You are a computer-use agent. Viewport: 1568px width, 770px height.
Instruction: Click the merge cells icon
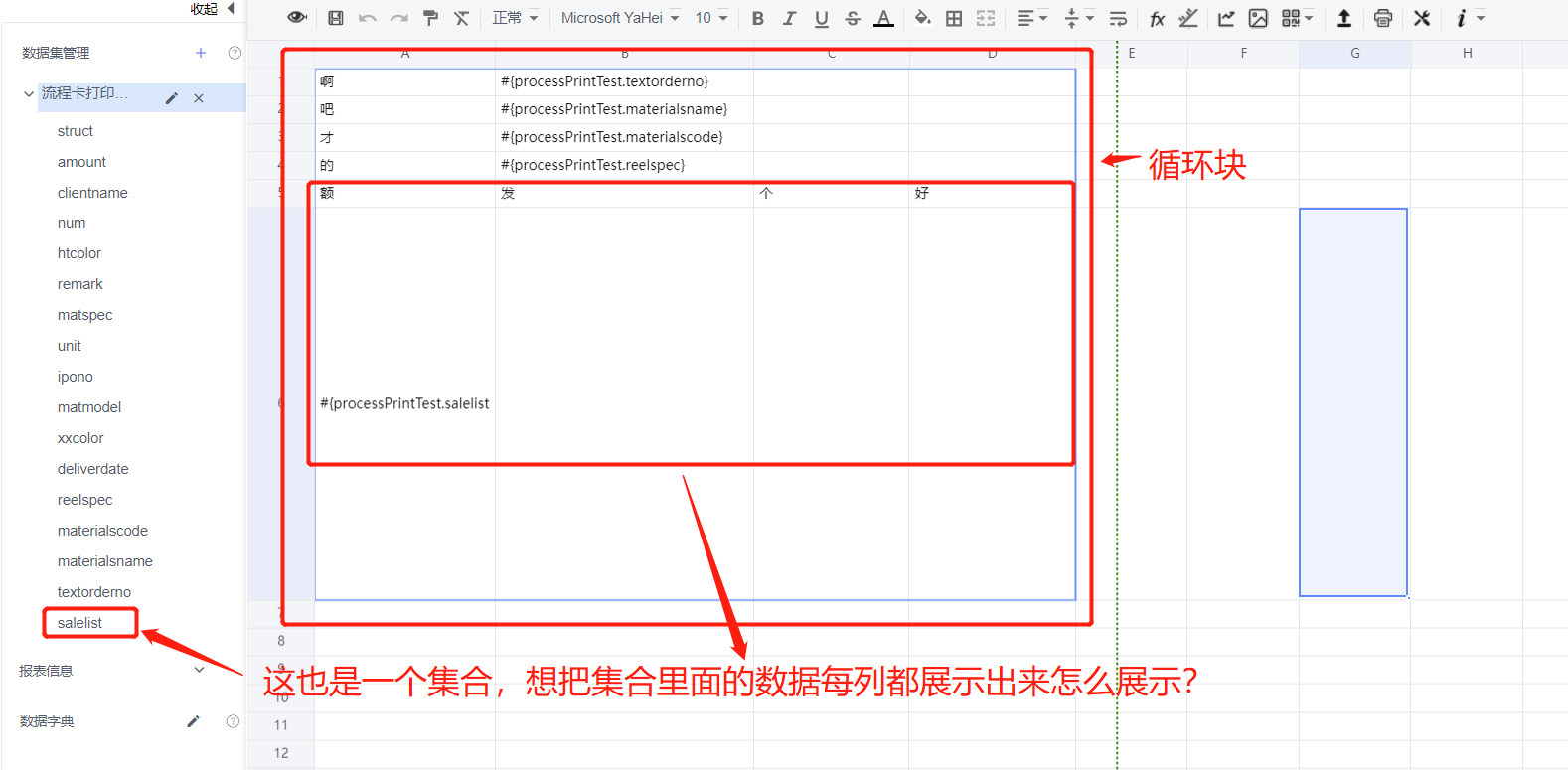click(x=986, y=18)
